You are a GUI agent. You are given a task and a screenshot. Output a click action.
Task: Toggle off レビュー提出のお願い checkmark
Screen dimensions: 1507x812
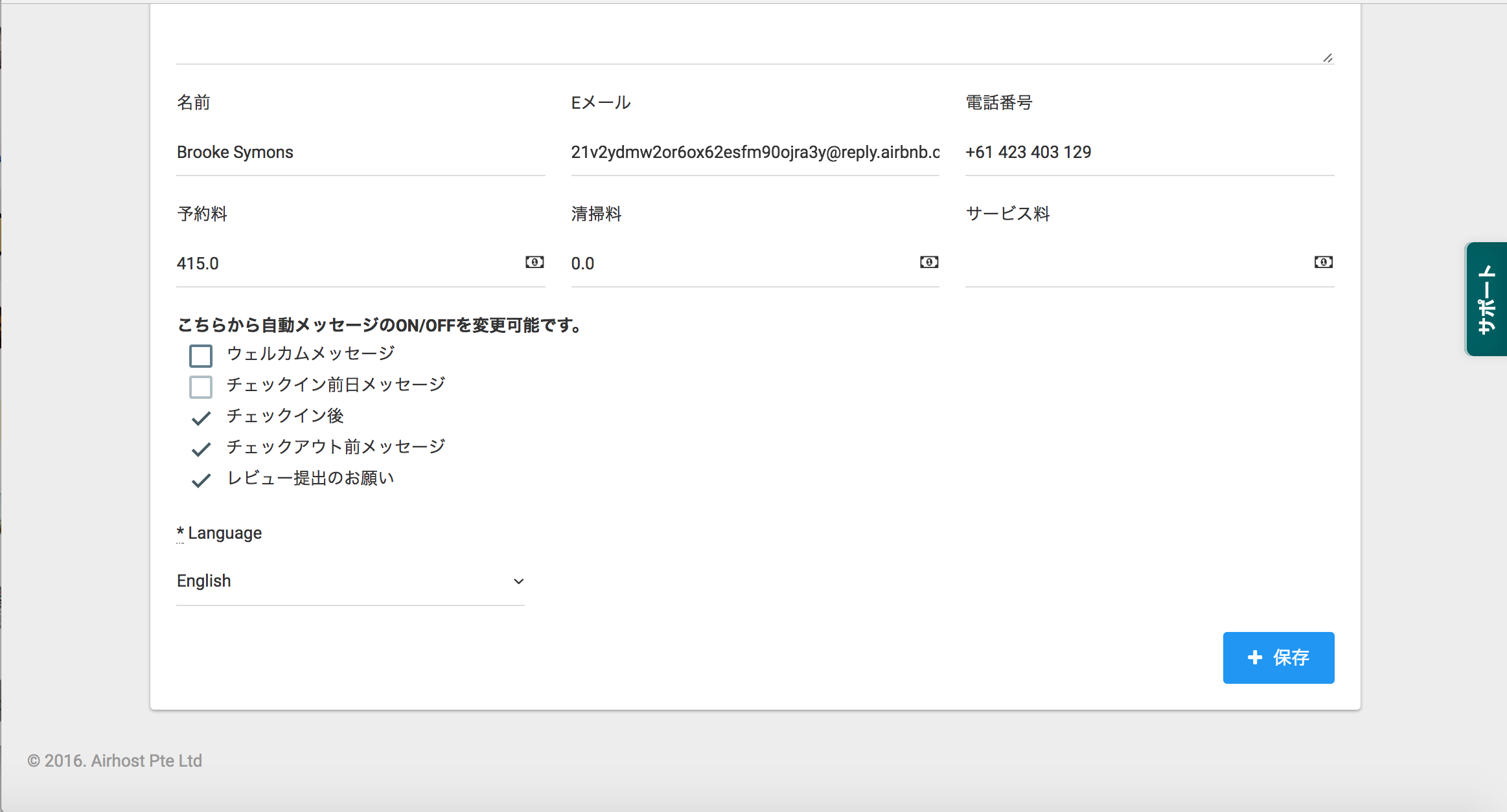point(201,480)
